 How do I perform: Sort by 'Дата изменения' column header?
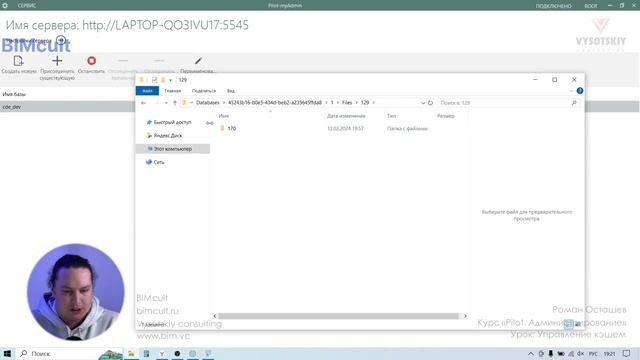point(346,116)
